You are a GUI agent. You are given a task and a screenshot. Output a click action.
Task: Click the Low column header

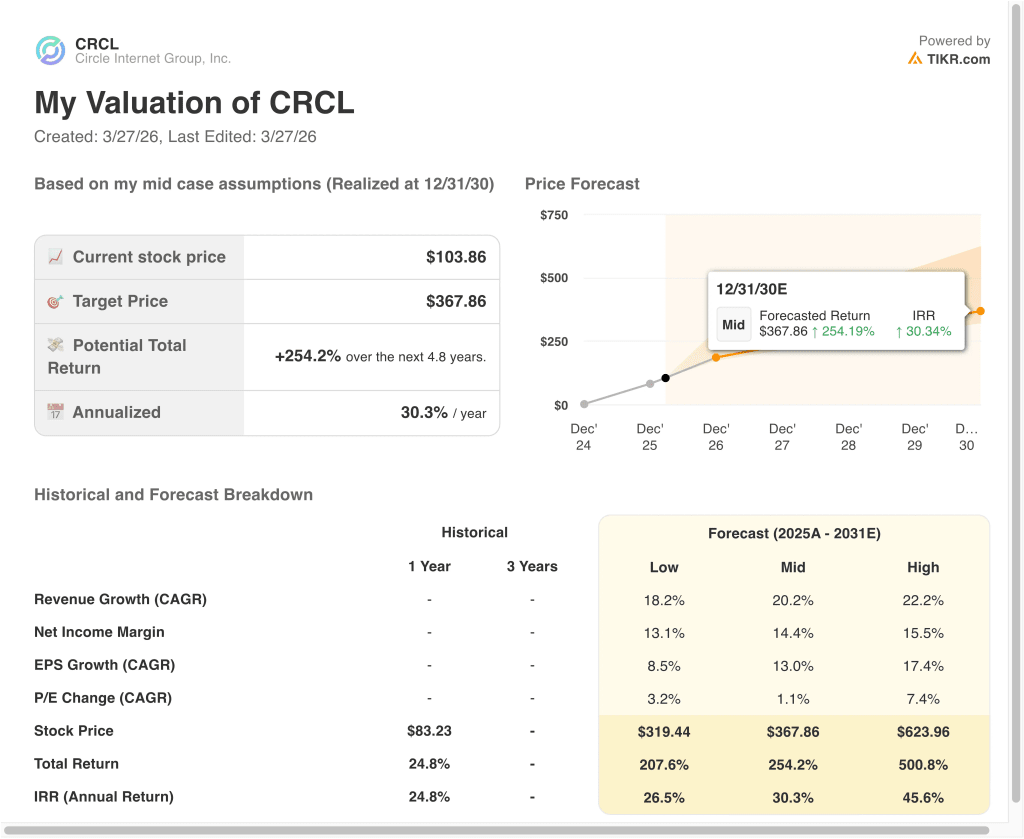click(x=664, y=567)
